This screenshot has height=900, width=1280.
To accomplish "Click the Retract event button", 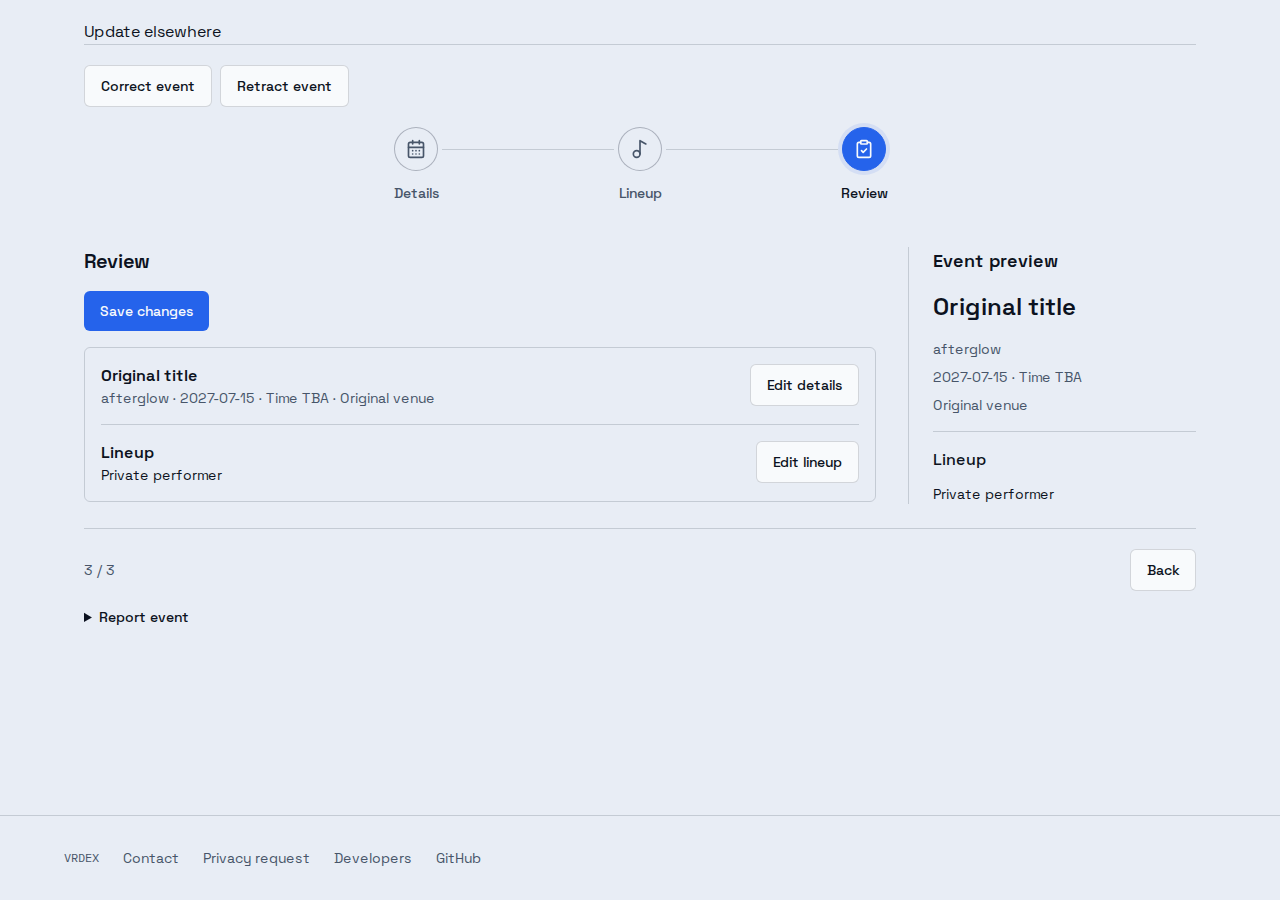I will [284, 86].
